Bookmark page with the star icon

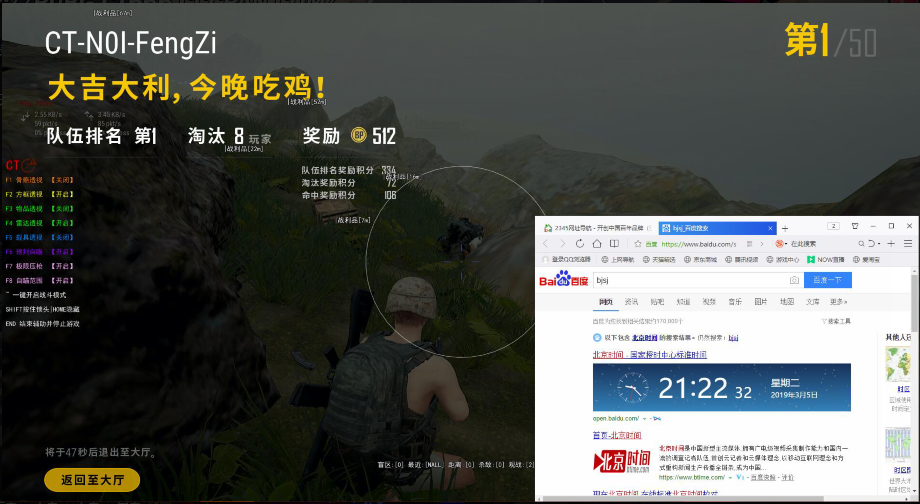[638, 244]
